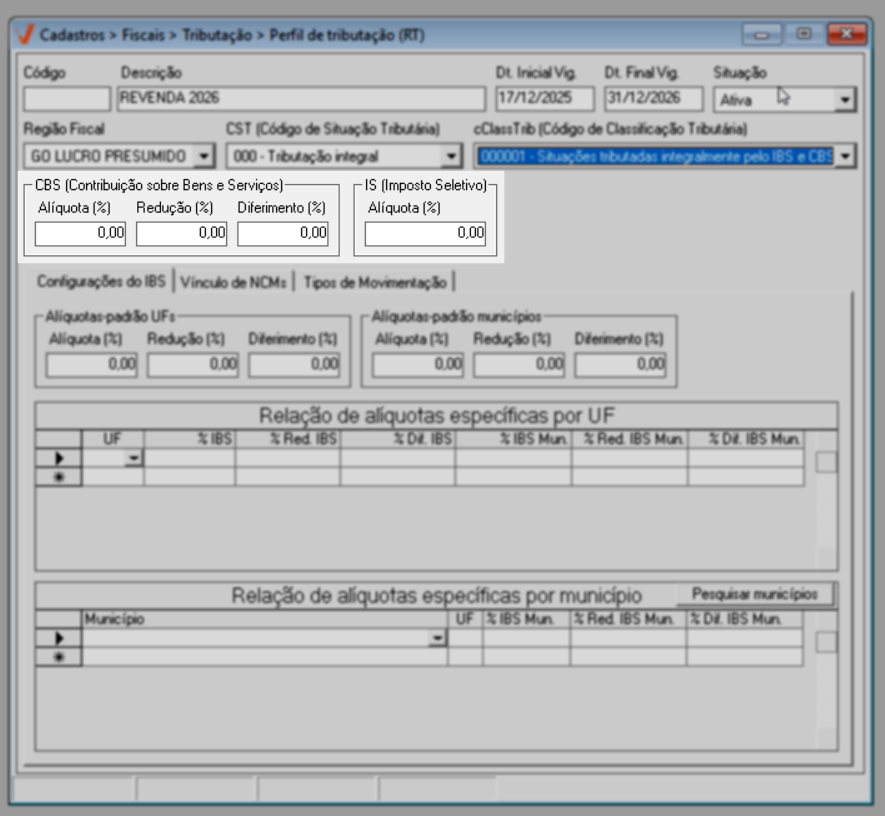Viewport: 885px width, 816px height.
Task: Click the Pesquisar municípios button
Action: coord(755,594)
